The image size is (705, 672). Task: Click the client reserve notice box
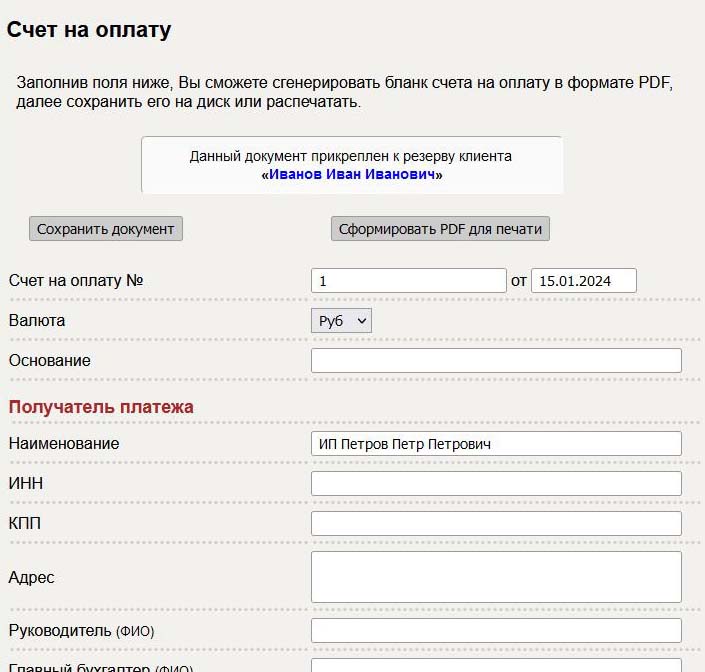point(352,165)
